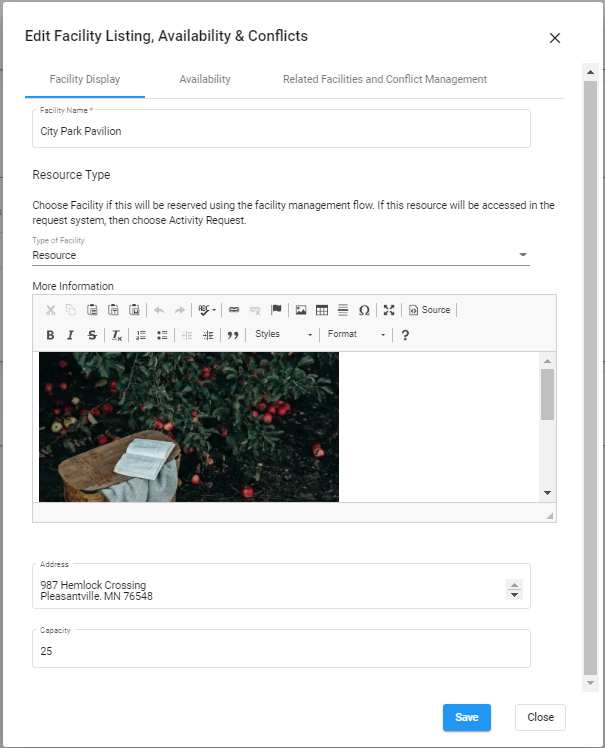Expand the Styles dropdown
The image size is (605, 748).
coord(283,335)
